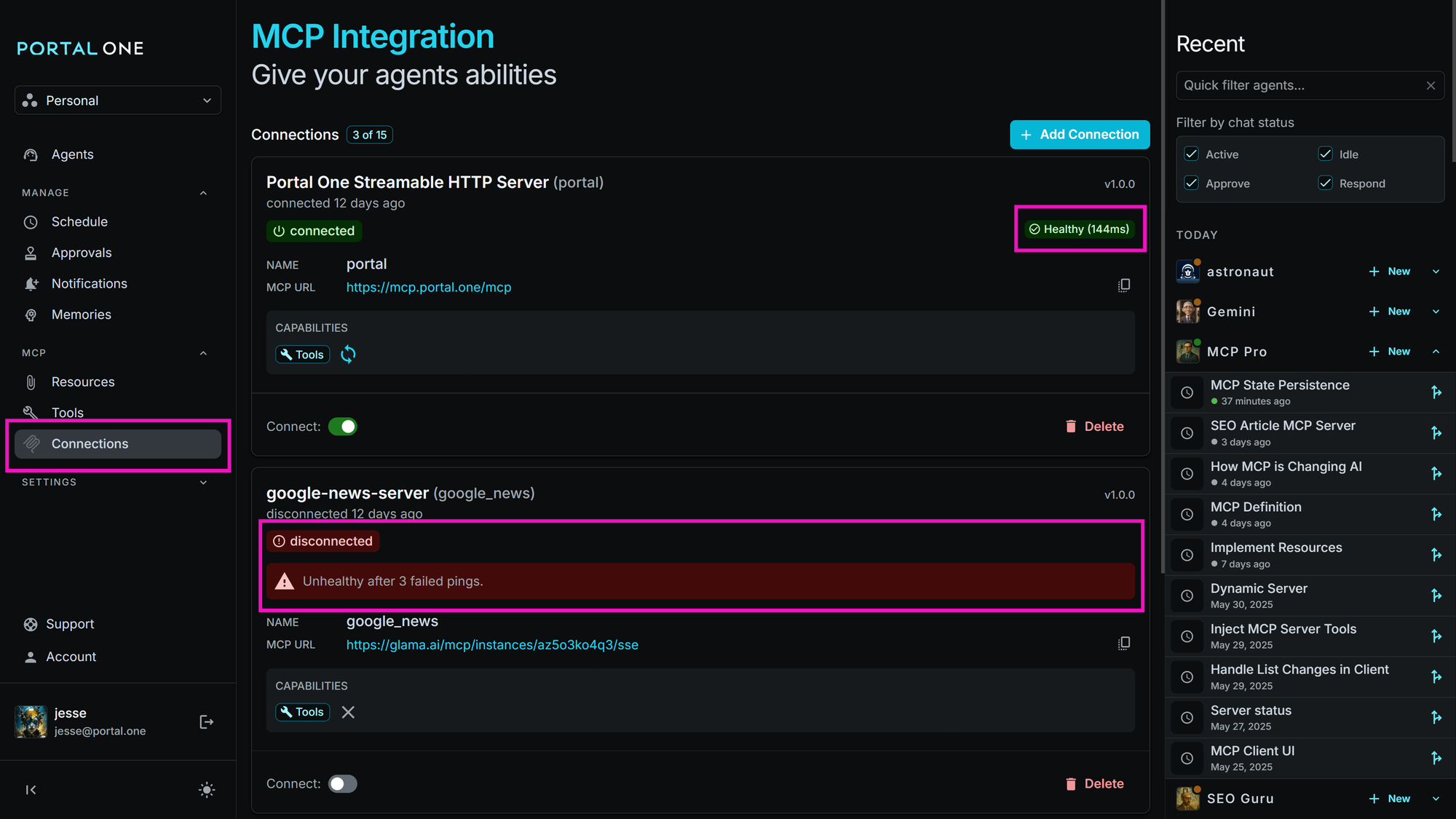
Task: Collapse the MCP Pro agent chats
Action: tap(1436, 352)
